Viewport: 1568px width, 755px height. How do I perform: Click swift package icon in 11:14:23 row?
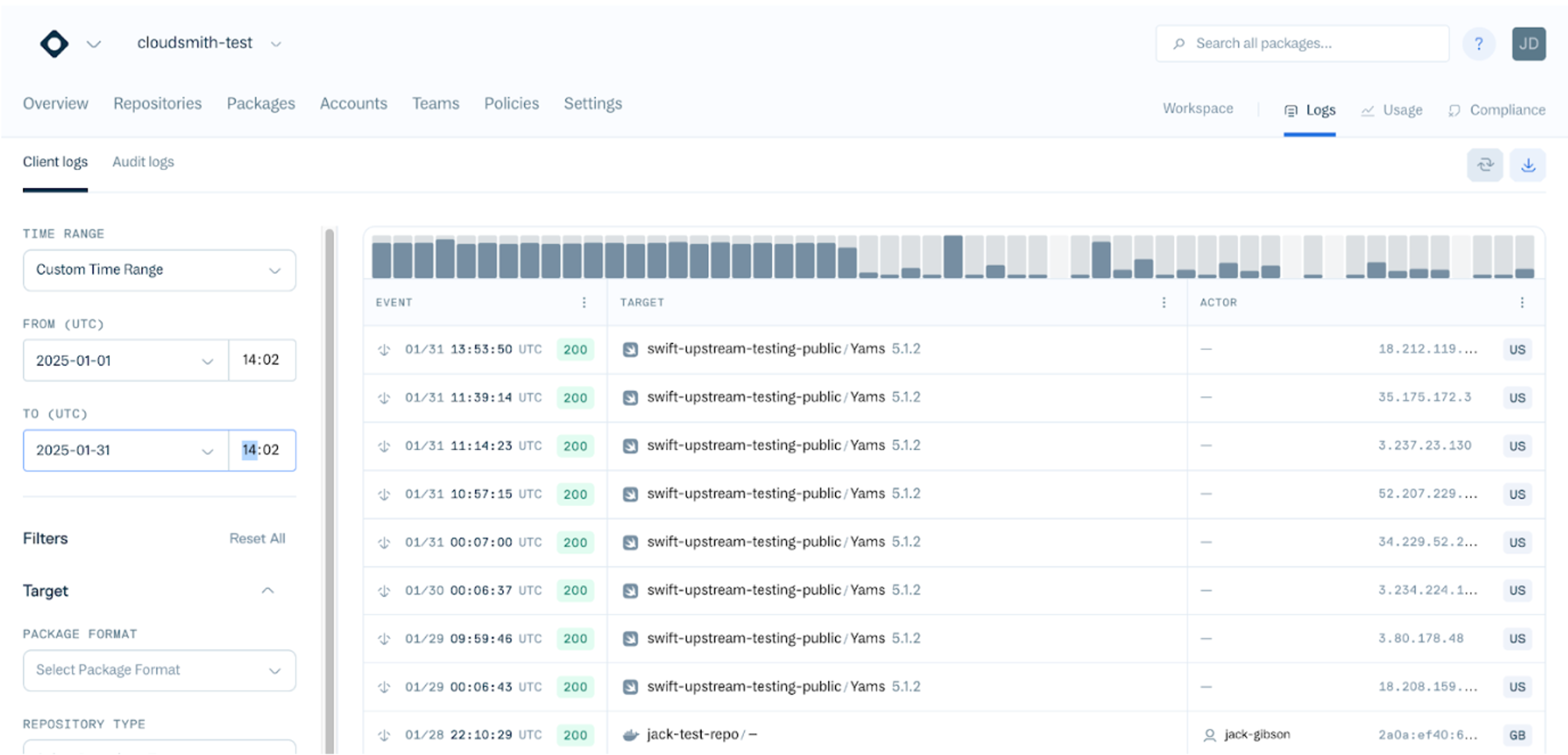tap(630, 446)
